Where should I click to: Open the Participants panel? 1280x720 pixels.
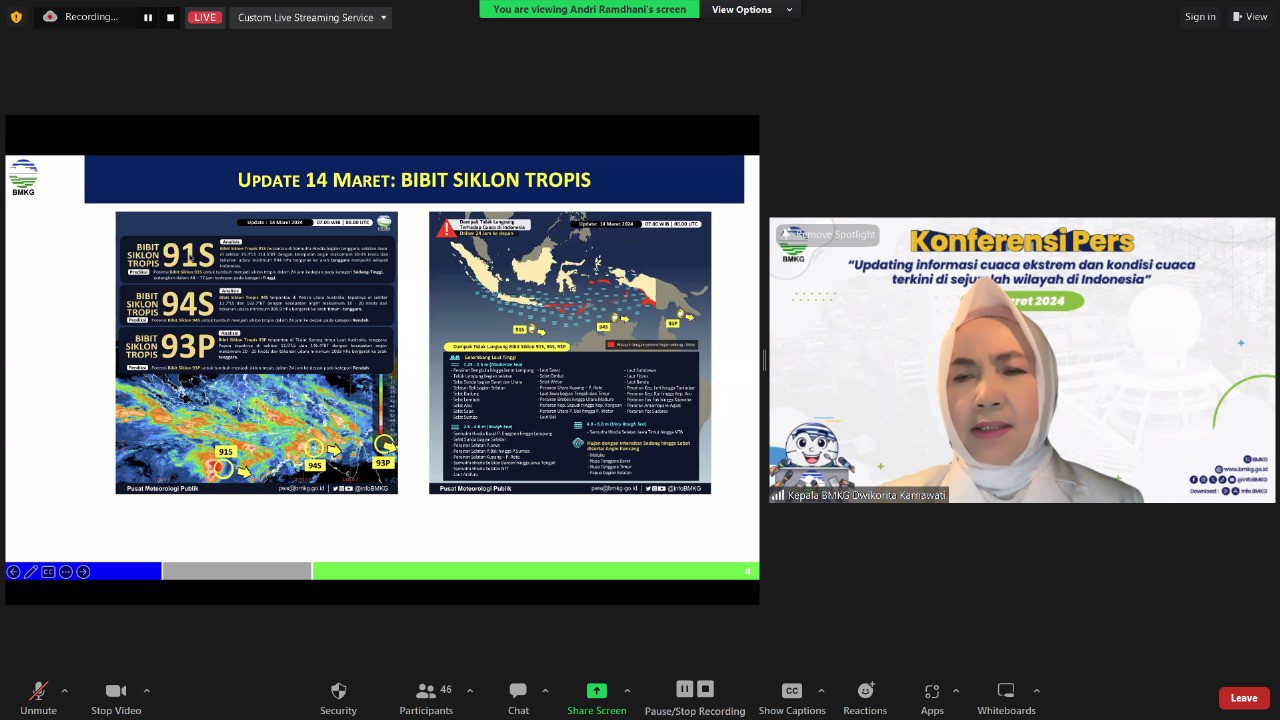[426, 691]
